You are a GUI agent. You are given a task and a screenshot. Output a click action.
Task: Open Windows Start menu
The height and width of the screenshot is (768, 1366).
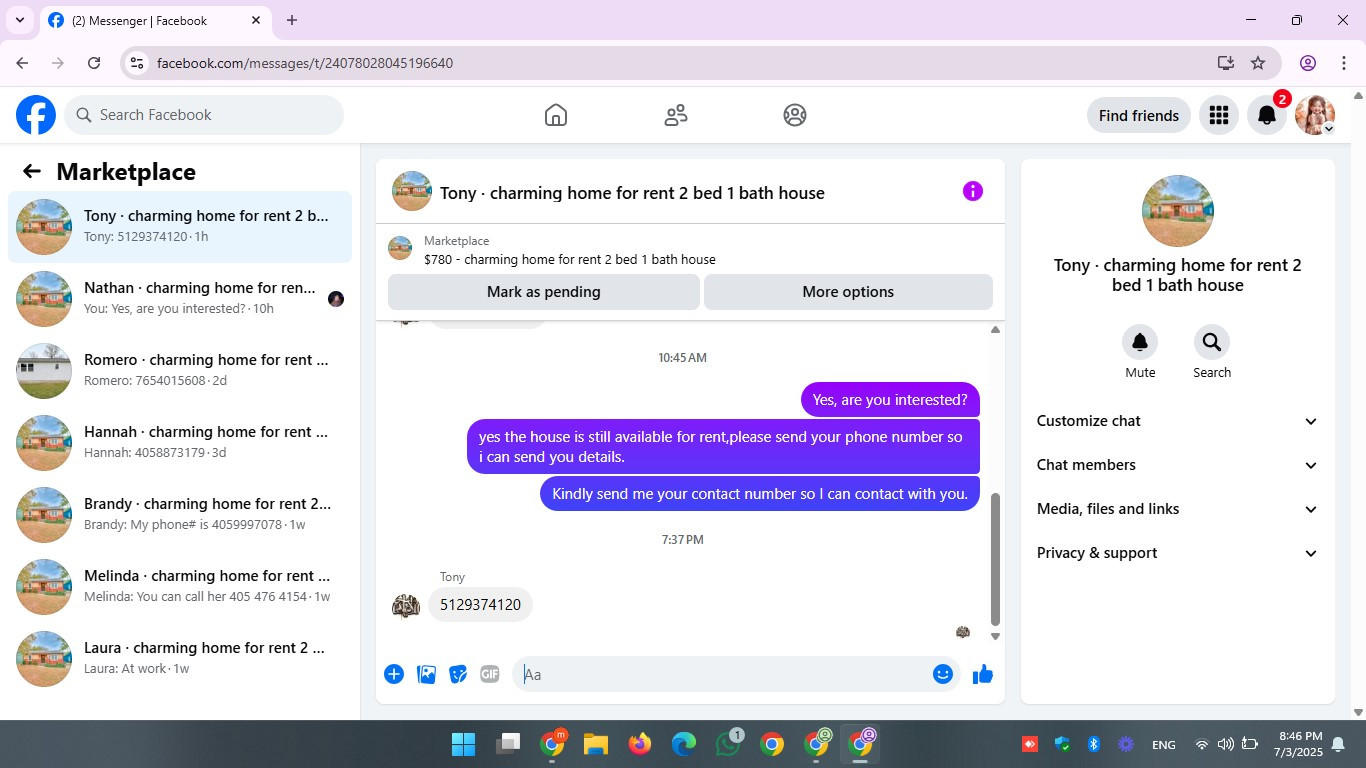tap(463, 744)
